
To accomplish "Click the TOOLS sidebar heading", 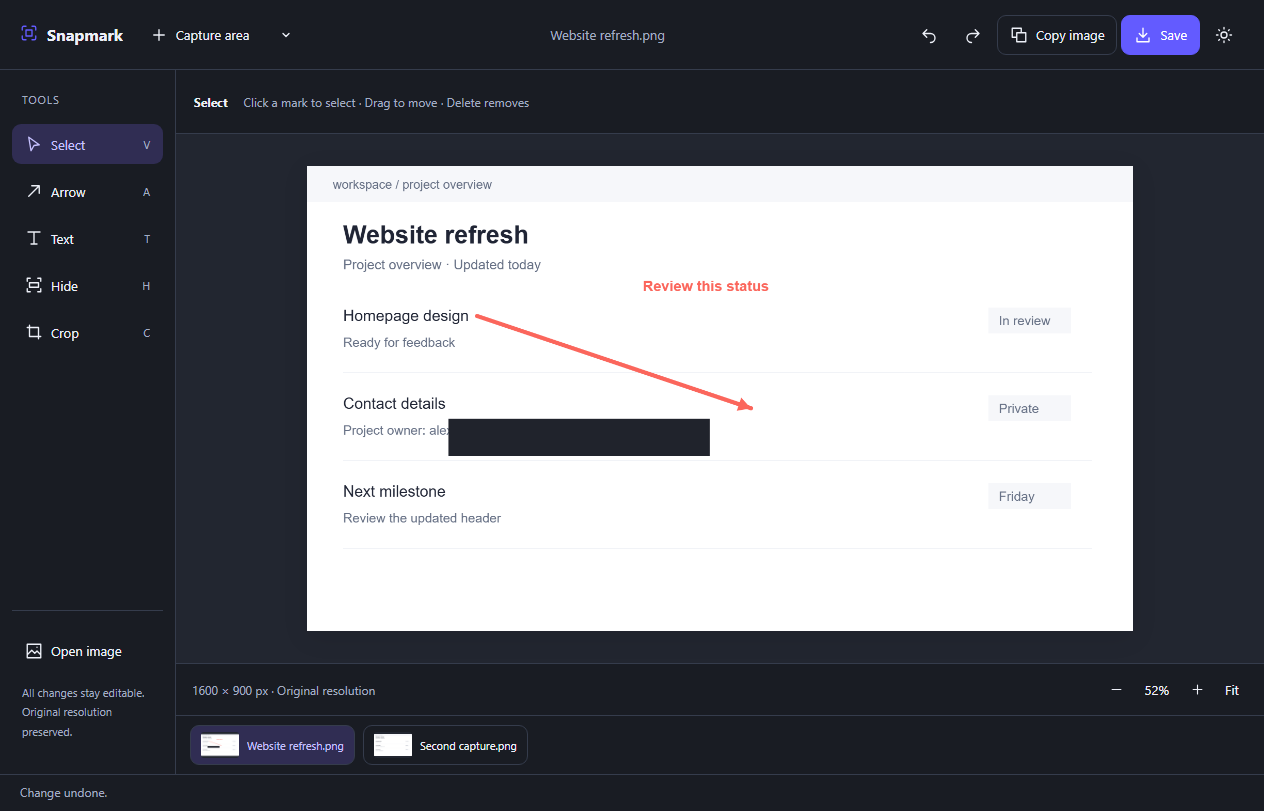I will pyautogui.click(x=41, y=100).
